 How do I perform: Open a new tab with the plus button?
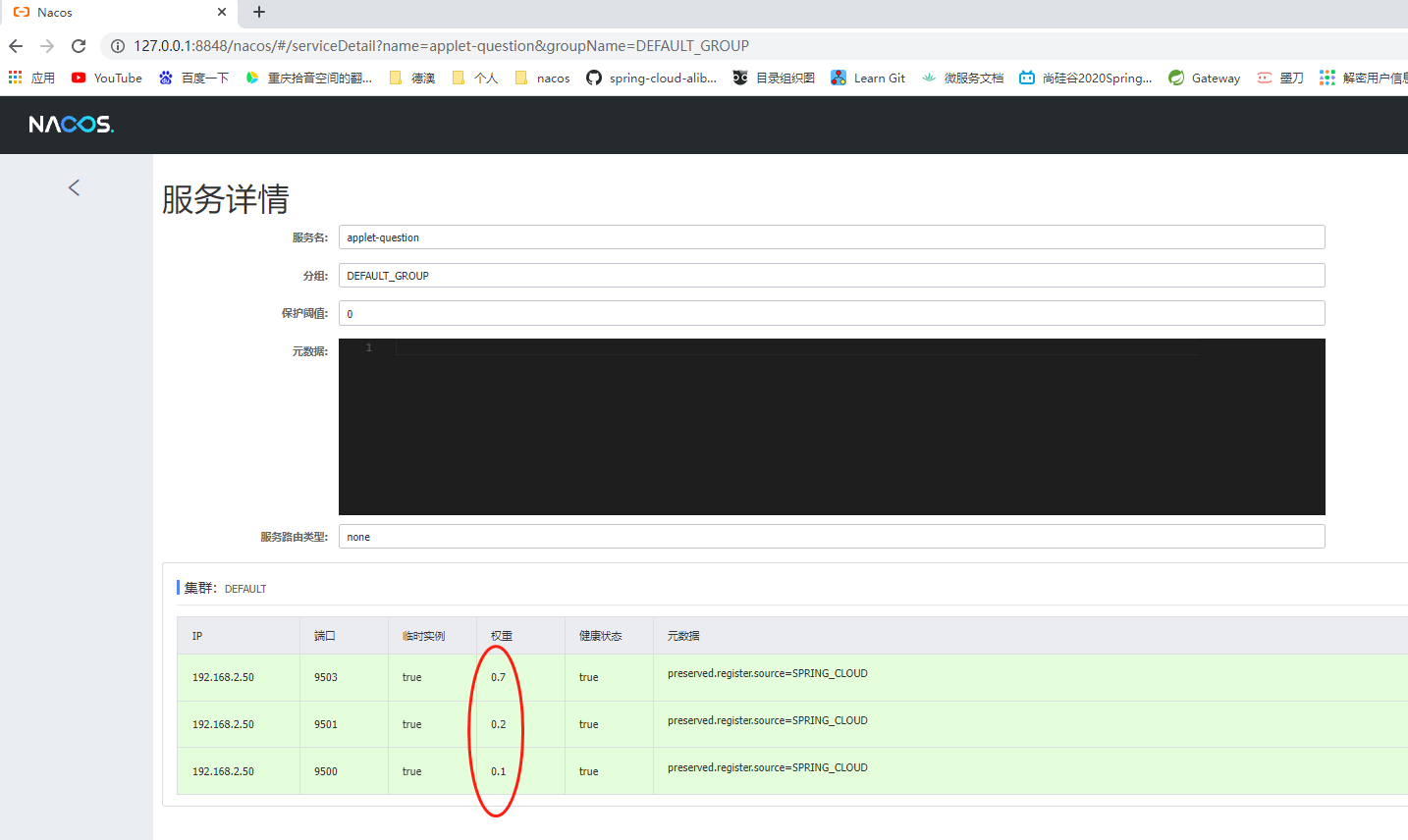coord(259,13)
